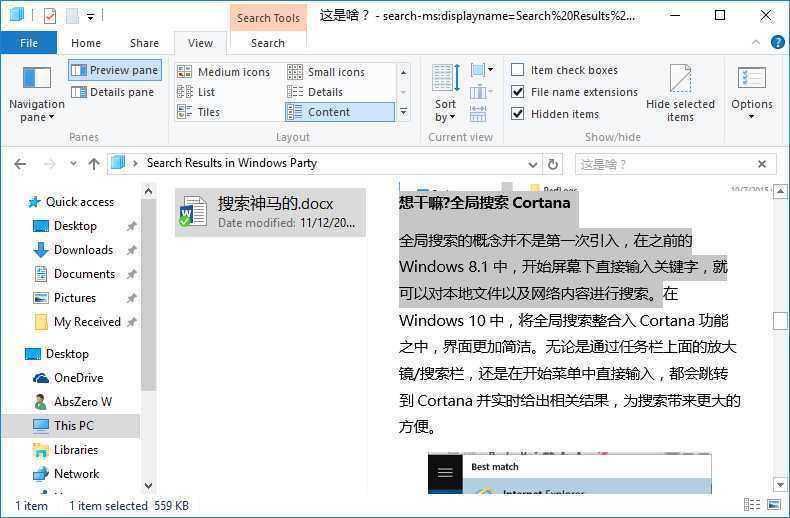Open Pictures folder in navigation pane
The height and width of the screenshot is (518, 790).
coord(74,298)
